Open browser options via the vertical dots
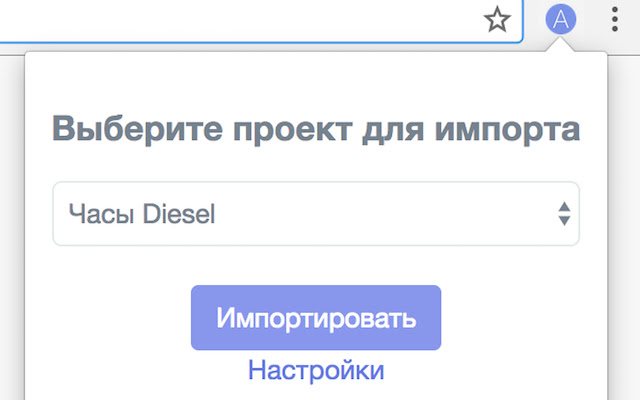This screenshot has width=640, height=400. [614, 19]
